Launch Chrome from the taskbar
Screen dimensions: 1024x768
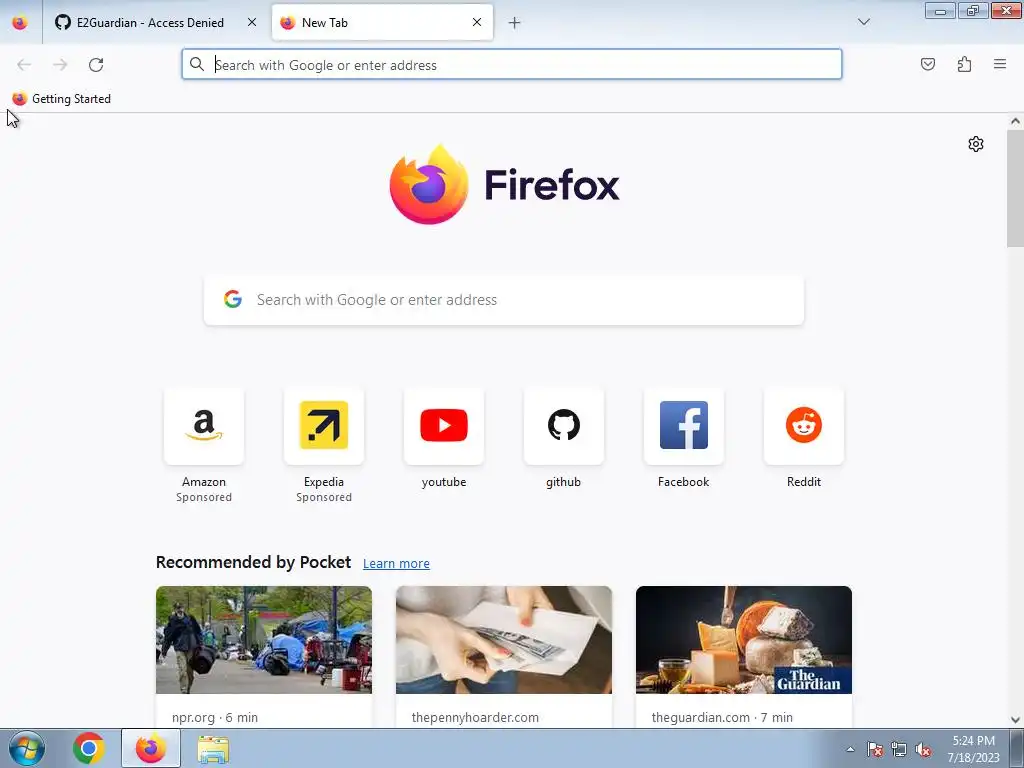[89, 748]
